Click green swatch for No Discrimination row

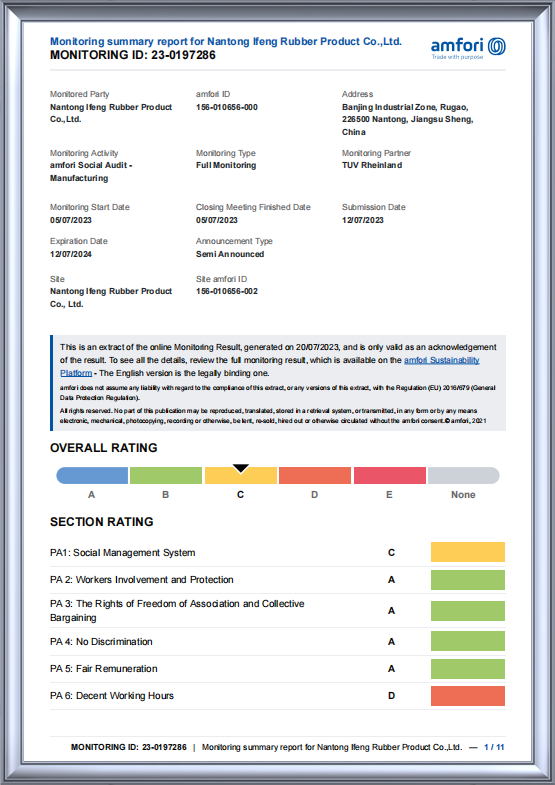click(468, 641)
